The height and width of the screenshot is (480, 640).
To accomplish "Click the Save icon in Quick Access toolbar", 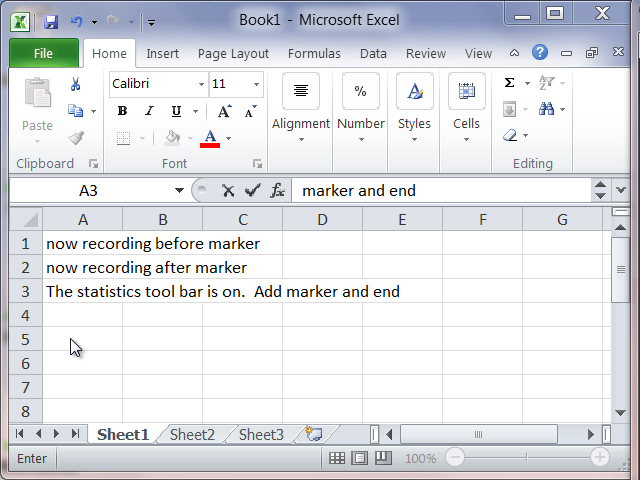I will point(50,20).
